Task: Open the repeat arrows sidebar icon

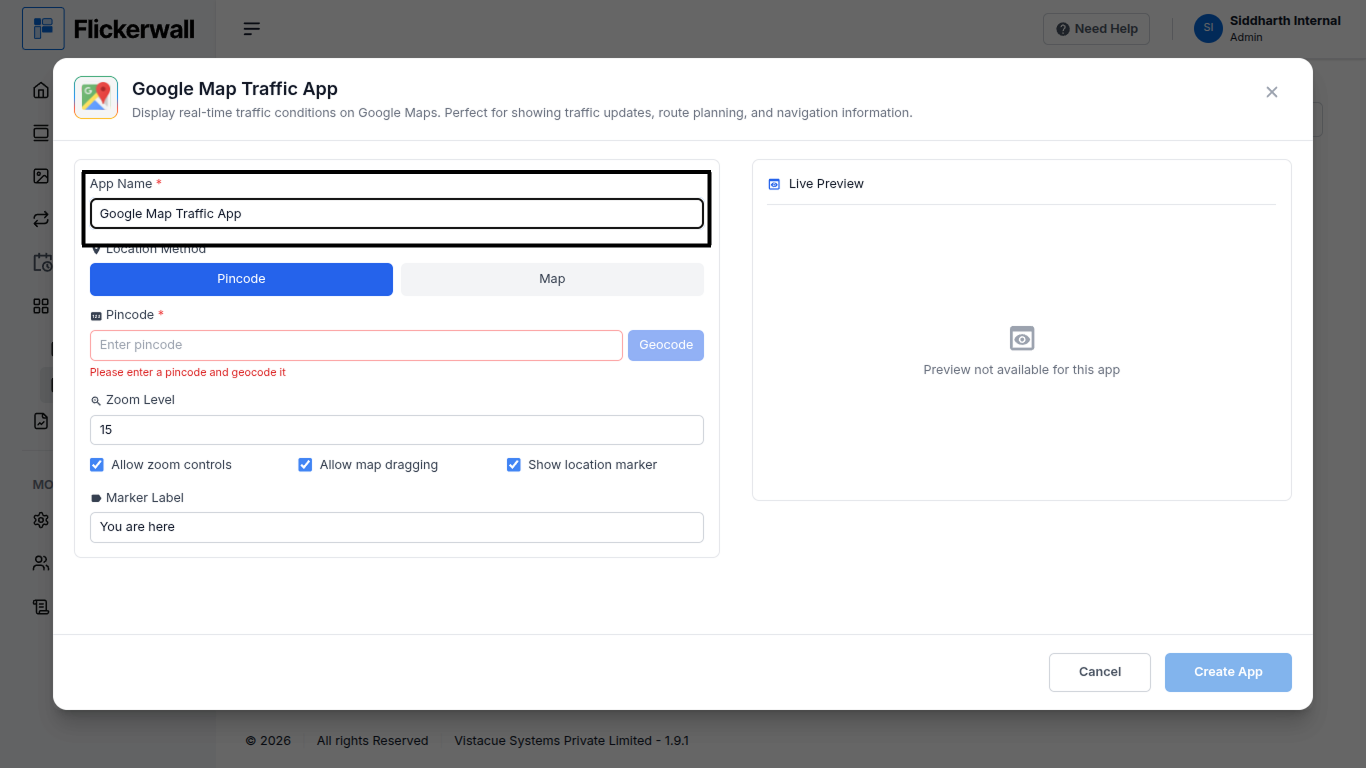Action: pyautogui.click(x=41, y=219)
